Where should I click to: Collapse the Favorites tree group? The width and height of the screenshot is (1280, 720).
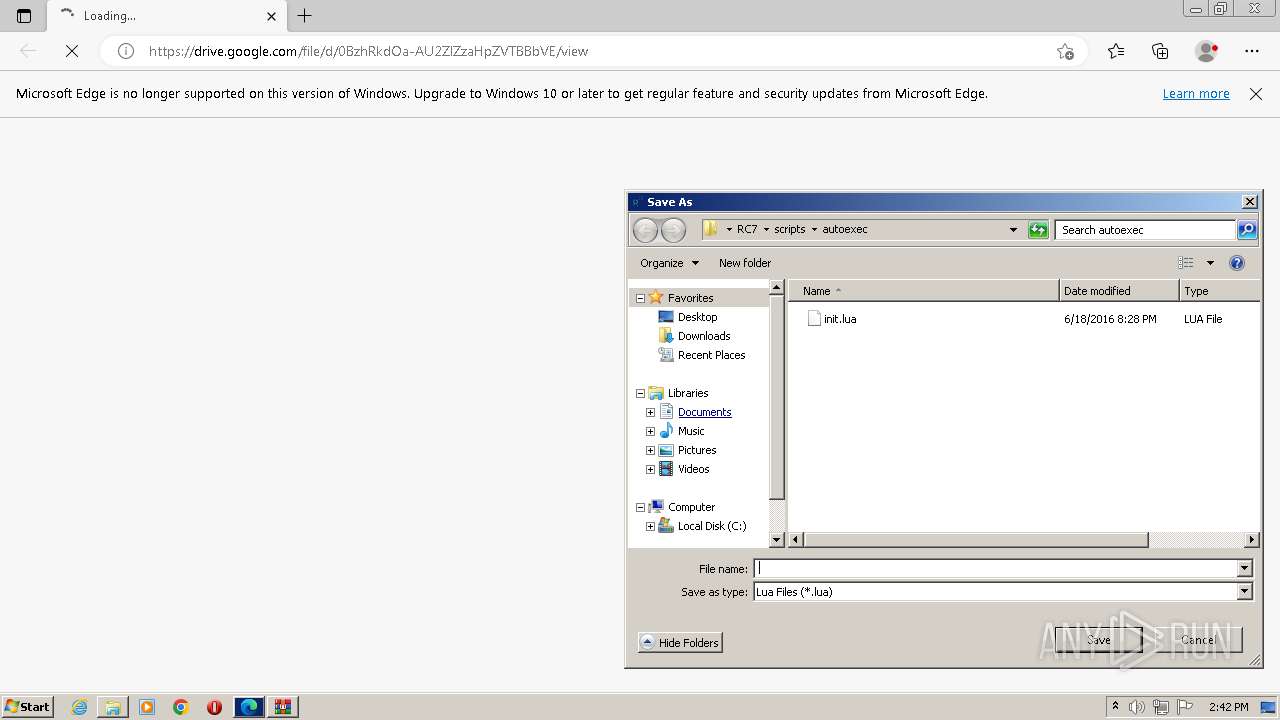coord(640,298)
